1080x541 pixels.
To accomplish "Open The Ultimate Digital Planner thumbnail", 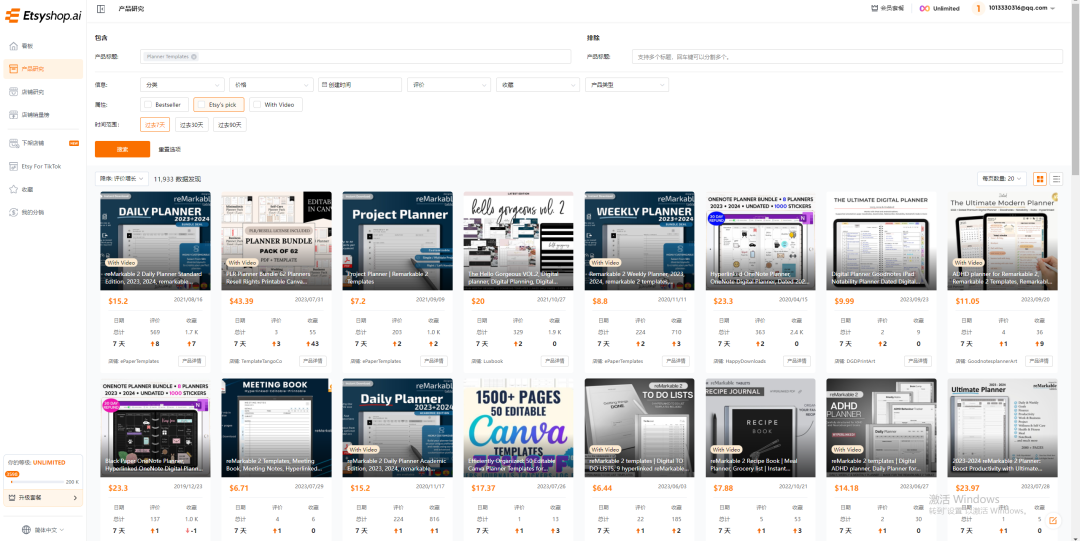I will (x=882, y=241).
